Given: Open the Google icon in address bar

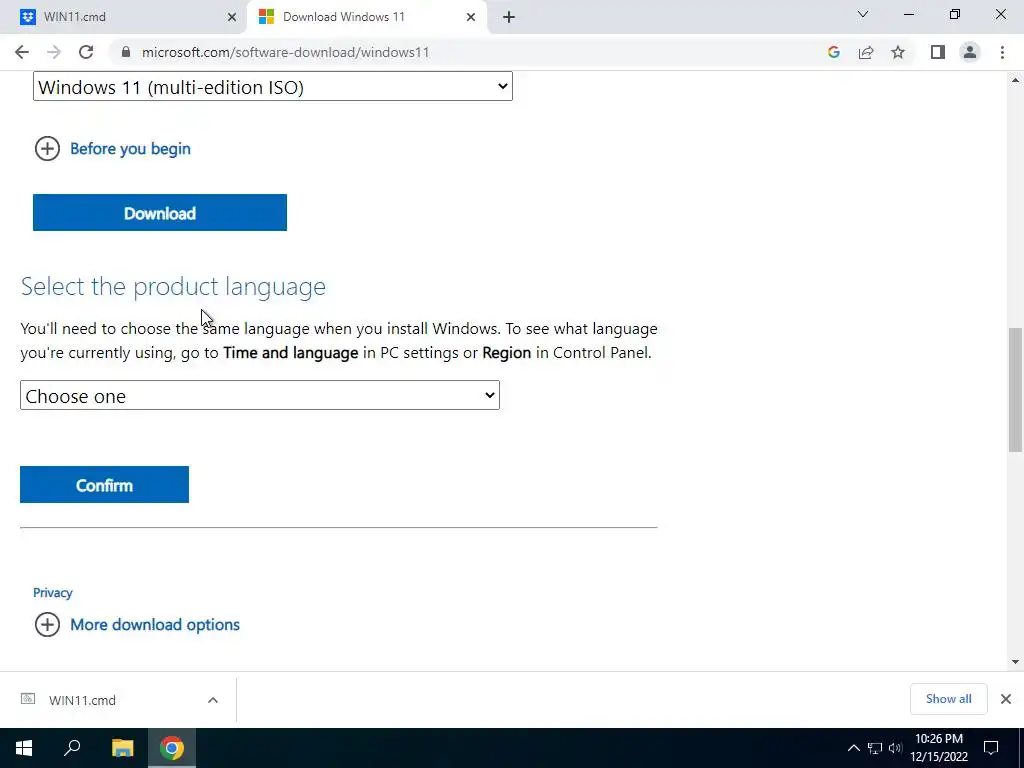Looking at the screenshot, I should coord(833,52).
